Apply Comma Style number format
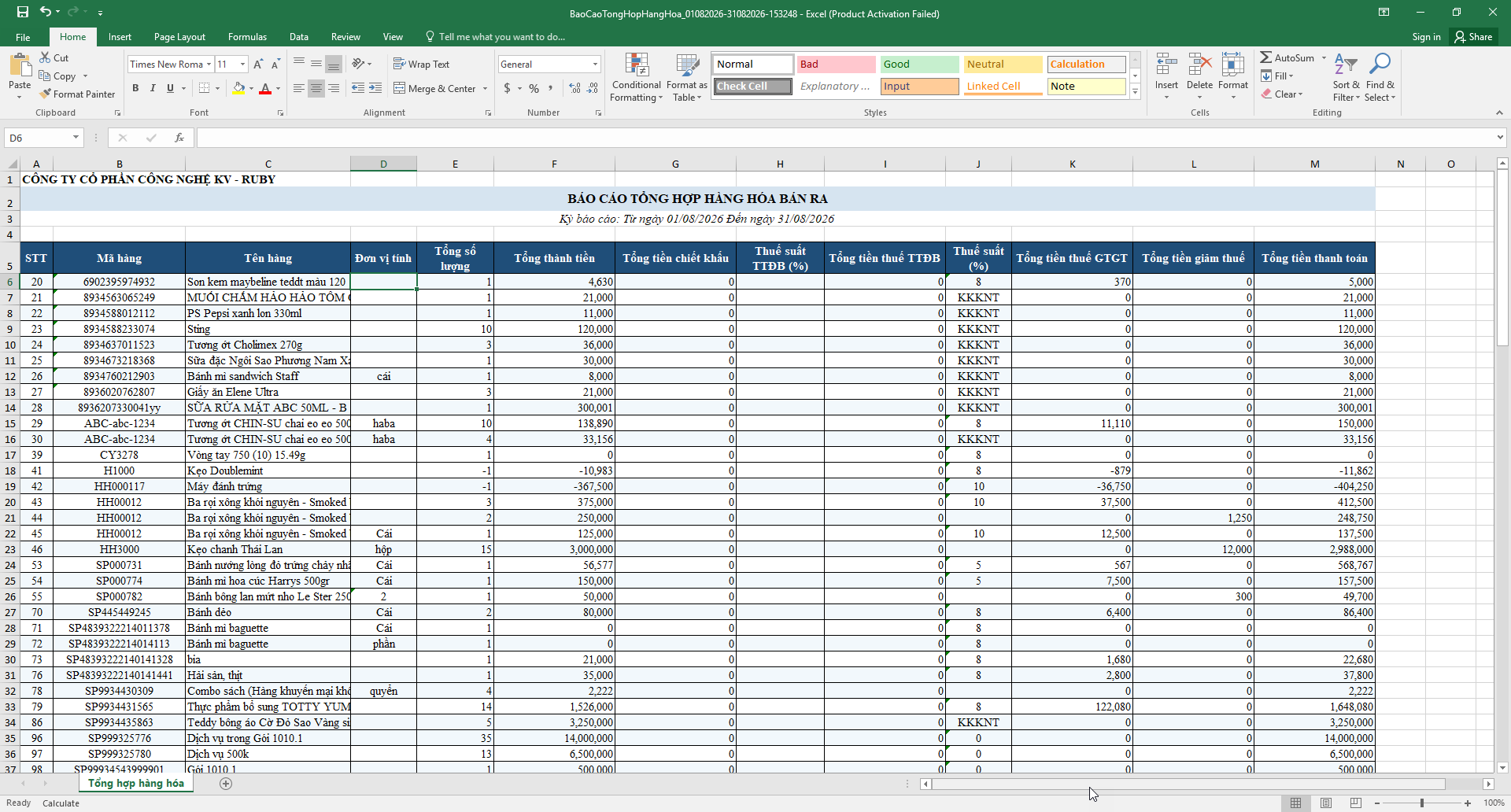 (551, 88)
